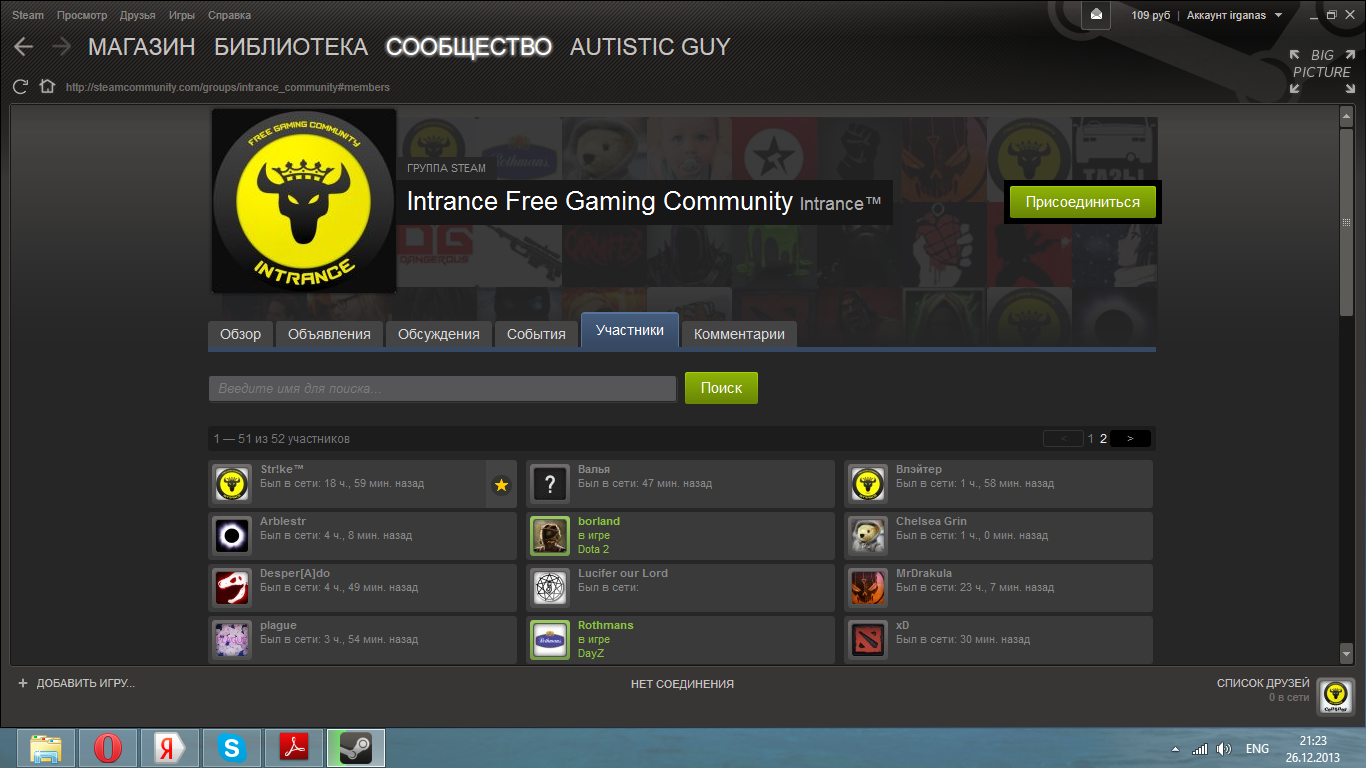Viewport: 1366px width, 768px height.
Task: Click the green Поиск button
Action: click(x=721, y=388)
